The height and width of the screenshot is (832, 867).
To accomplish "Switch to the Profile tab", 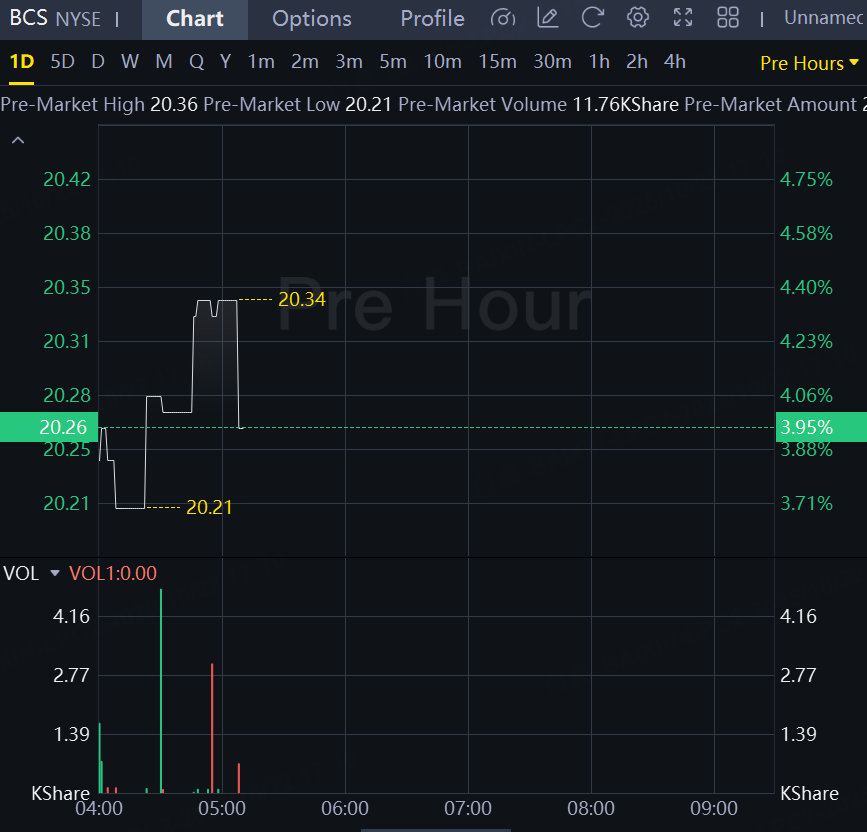I will pos(432,19).
